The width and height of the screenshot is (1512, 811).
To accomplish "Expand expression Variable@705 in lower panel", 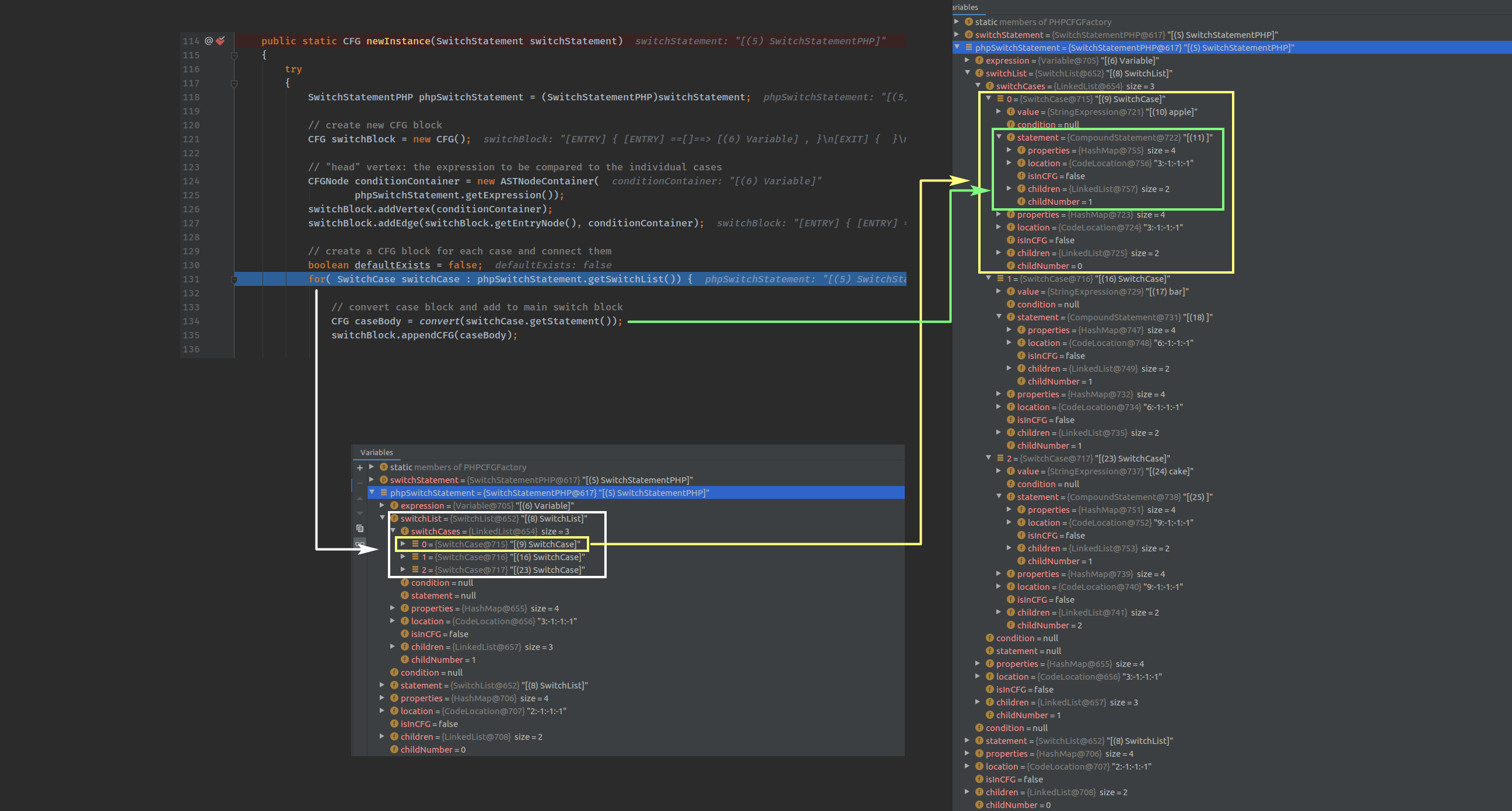I will point(382,505).
